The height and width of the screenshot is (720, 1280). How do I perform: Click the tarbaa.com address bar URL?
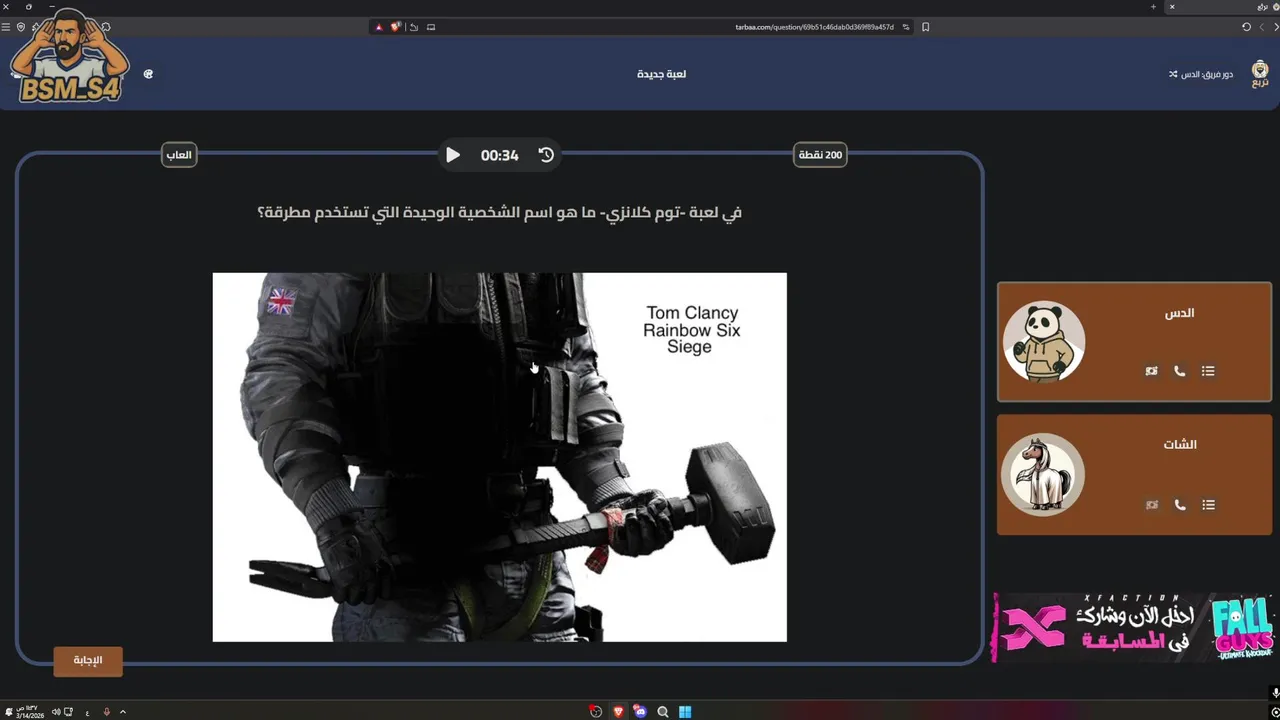pos(814,27)
